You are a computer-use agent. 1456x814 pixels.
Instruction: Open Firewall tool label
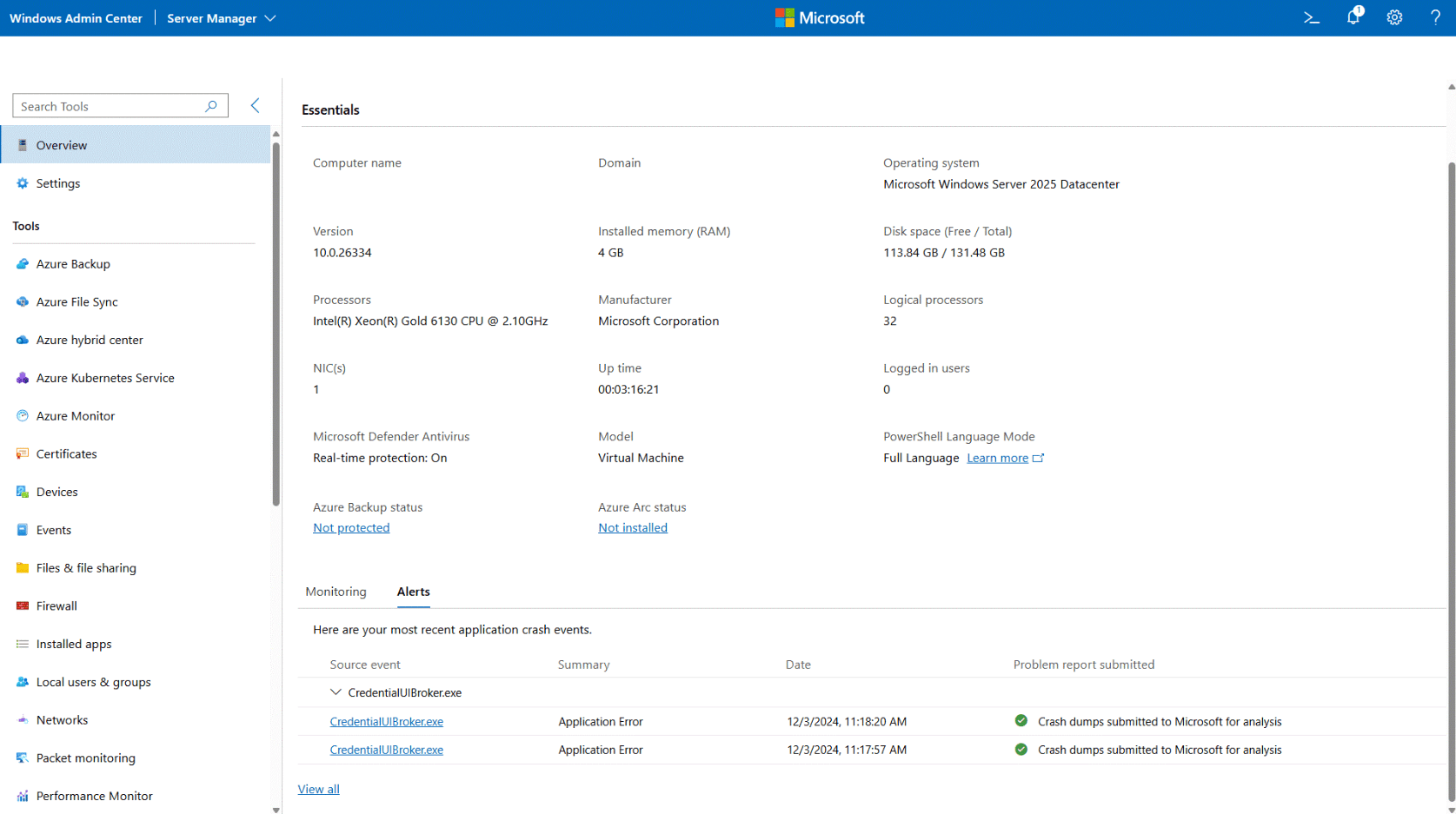(57, 606)
